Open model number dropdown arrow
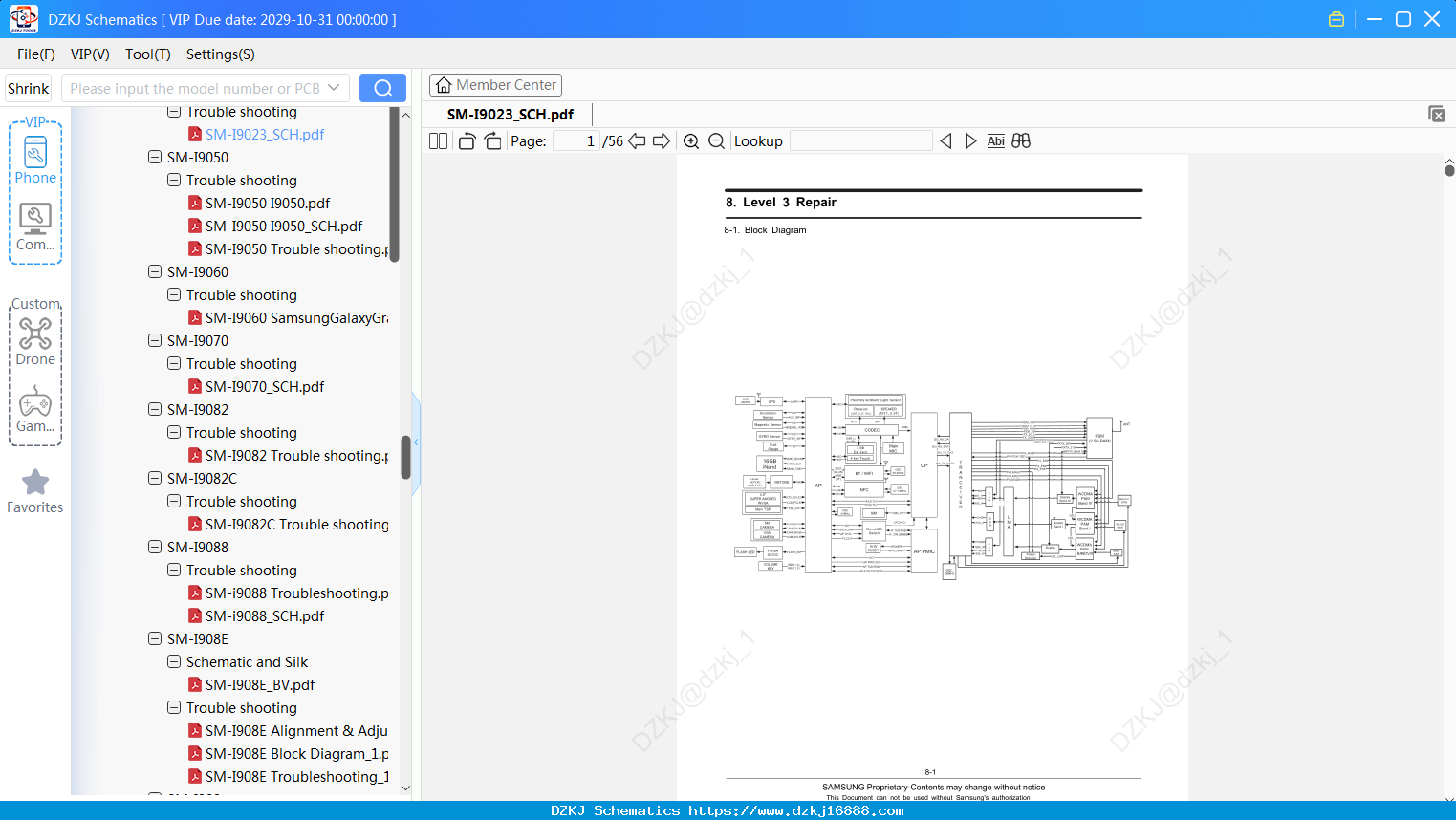1456x820 pixels. click(x=334, y=88)
